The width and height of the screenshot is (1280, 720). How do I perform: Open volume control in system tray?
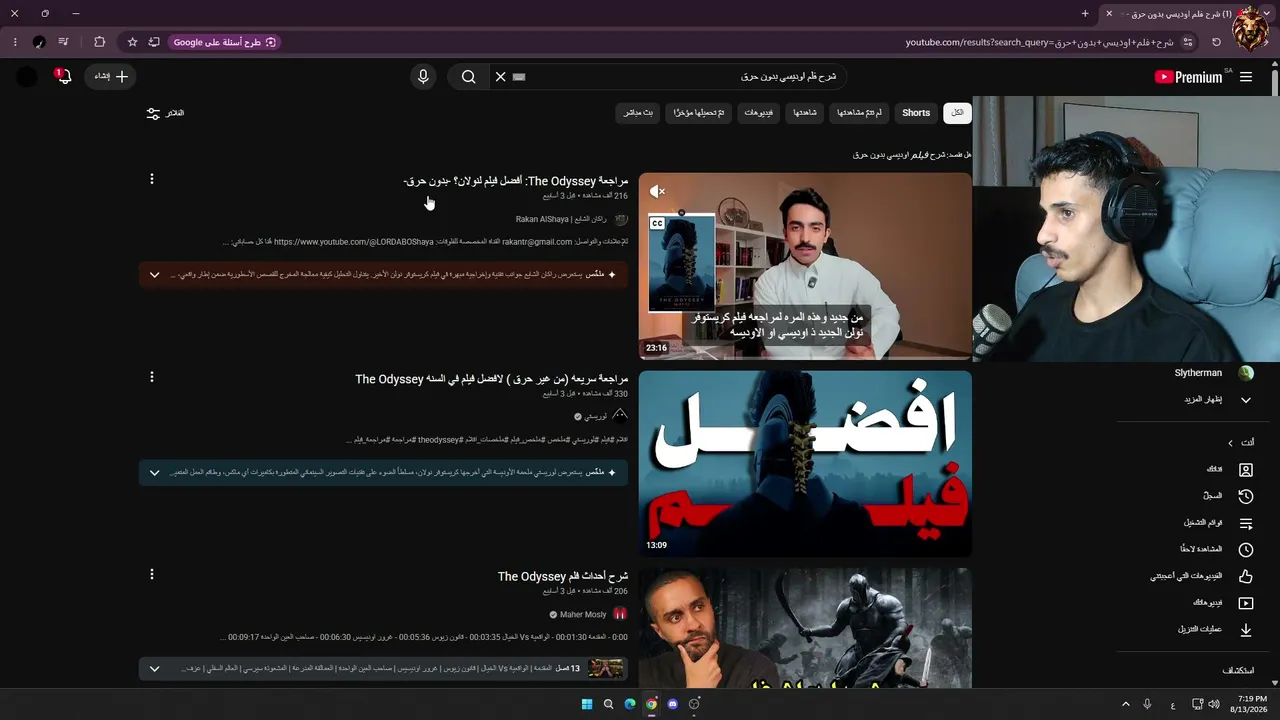pos(1214,704)
